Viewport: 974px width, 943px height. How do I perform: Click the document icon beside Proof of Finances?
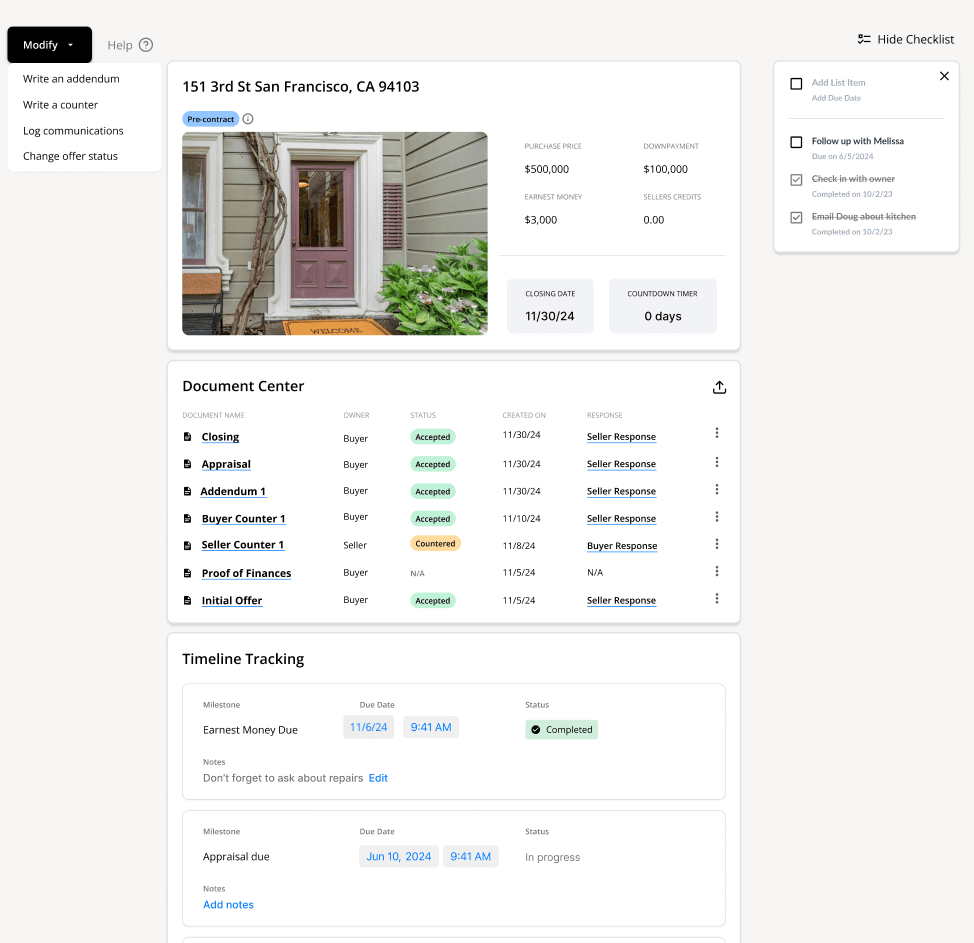pyautogui.click(x=187, y=572)
